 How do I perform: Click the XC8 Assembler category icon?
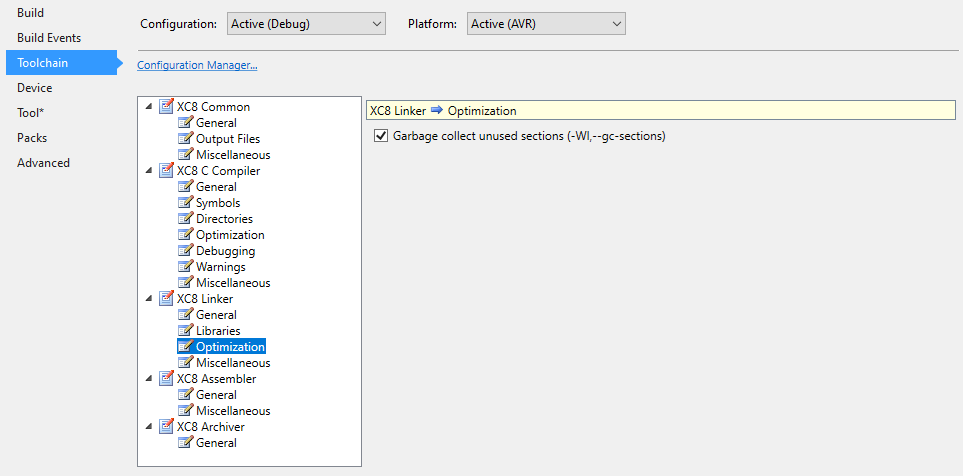[166, 379]
